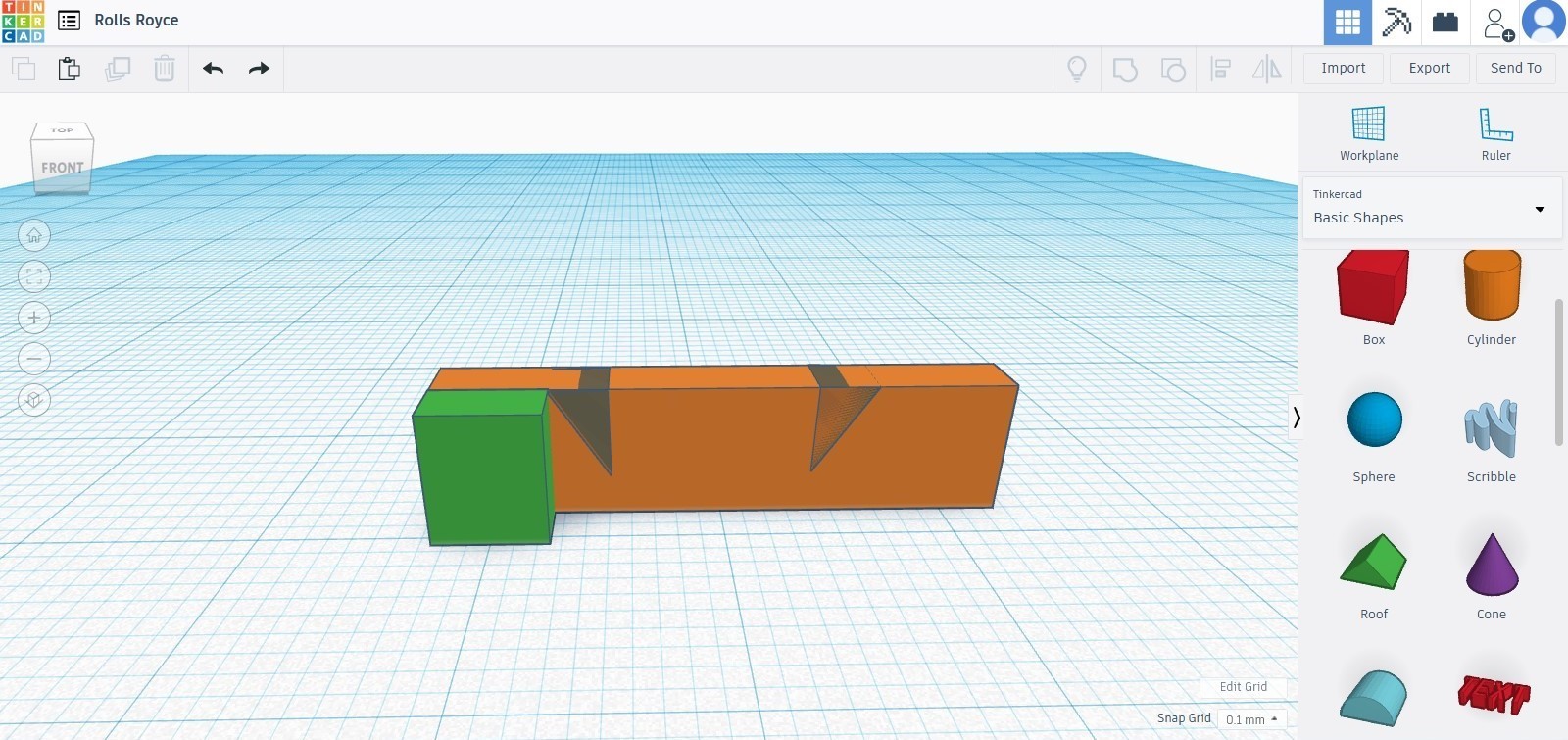Image resolution: width=1568 pixels, height=740 pixels.
Task: Switch to 3D design grid view
Action: coord(1347,23)
